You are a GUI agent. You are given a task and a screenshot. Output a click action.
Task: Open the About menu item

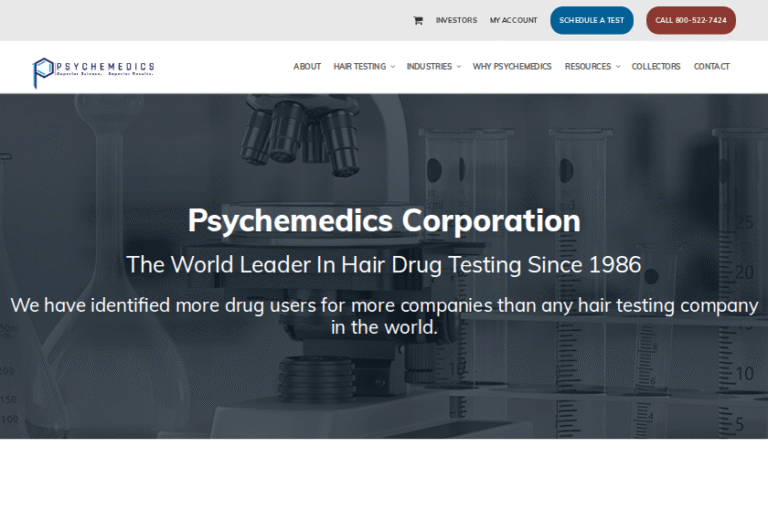tap(307, 67)
